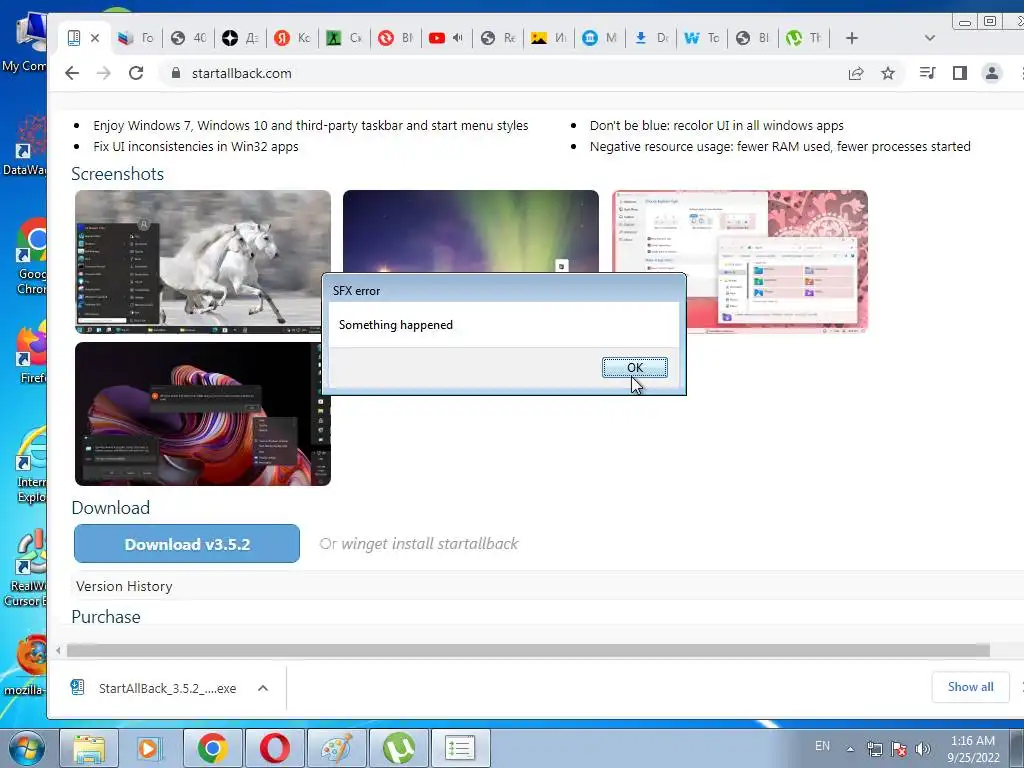Open the Chrome profile avatar icon
This screenshot has height=768, width=1024.
click(x=991, y=73)
